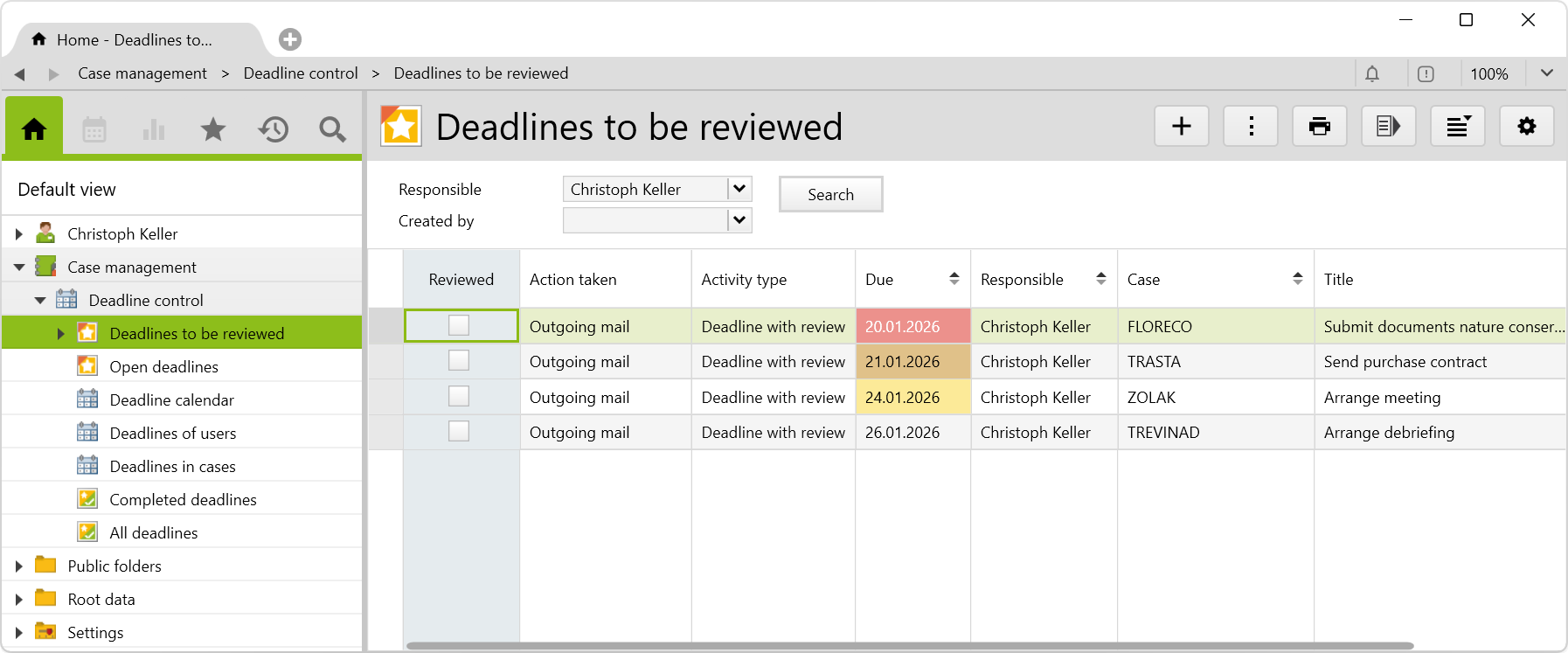Tick Reviewed checkbox for TREVINAD row

click(x=459, y=432)
